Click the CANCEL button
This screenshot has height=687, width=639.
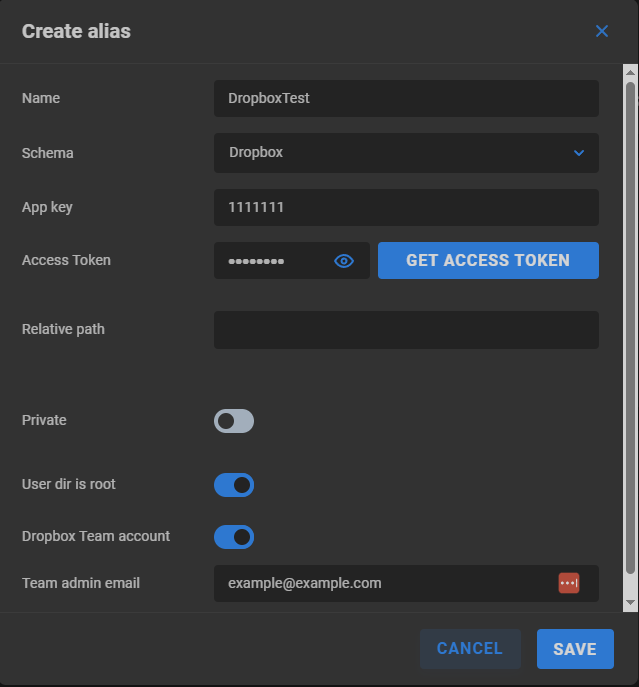point(470,649)
